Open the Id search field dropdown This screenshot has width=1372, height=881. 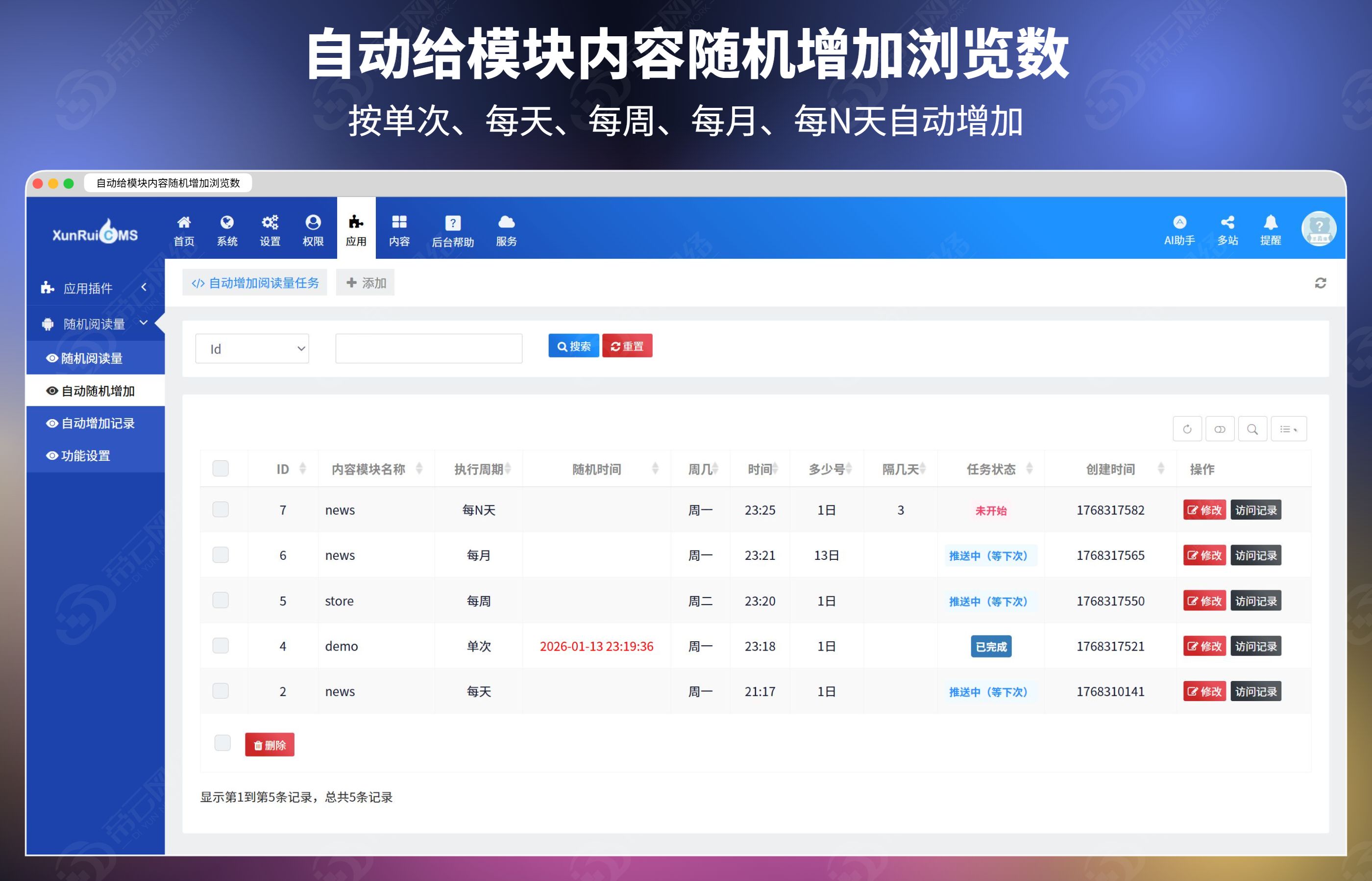pyautogui.click(x=251, y=348)
